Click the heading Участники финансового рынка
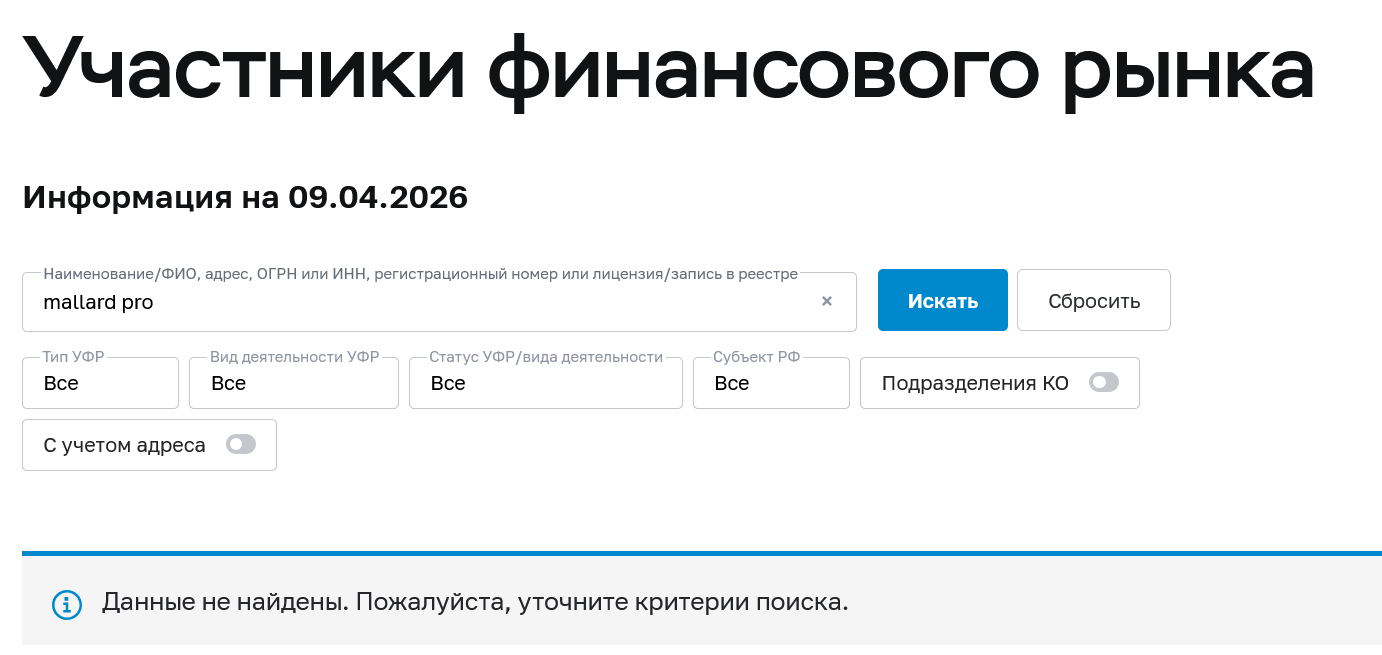The image size is (1382, 655). [670, 65]
